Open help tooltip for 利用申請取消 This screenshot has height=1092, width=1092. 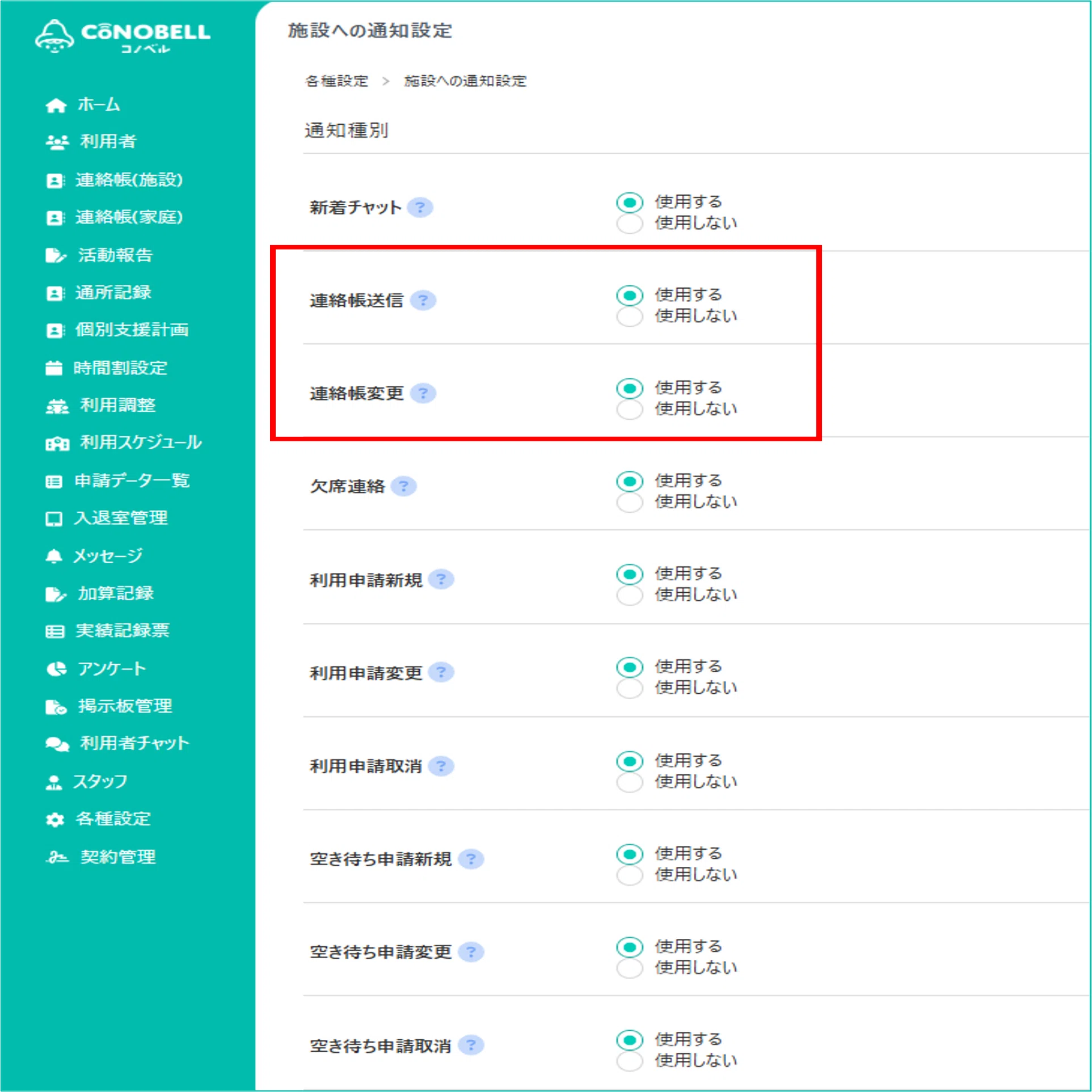(441, 766)
